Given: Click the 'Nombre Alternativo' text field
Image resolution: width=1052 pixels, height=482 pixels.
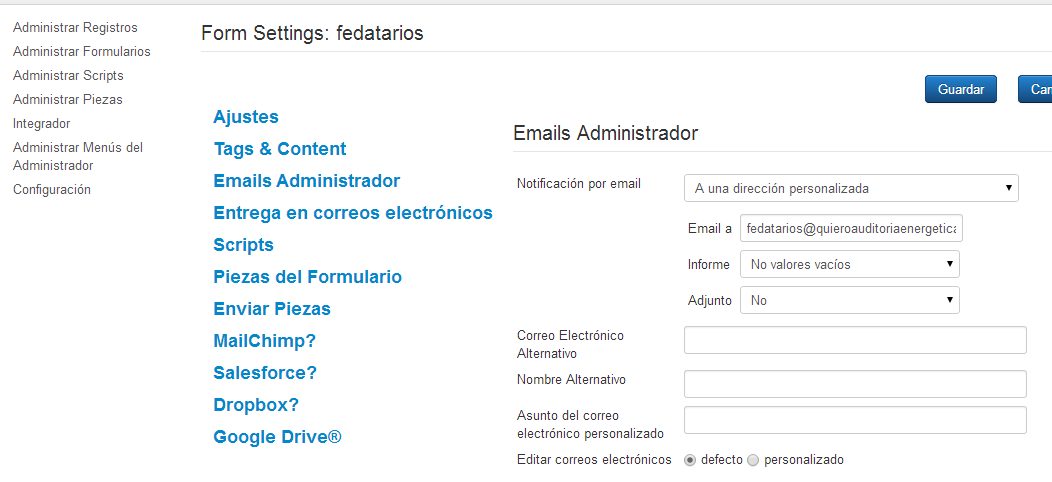Looking at the screenshot, I should (x=855, y=384).
